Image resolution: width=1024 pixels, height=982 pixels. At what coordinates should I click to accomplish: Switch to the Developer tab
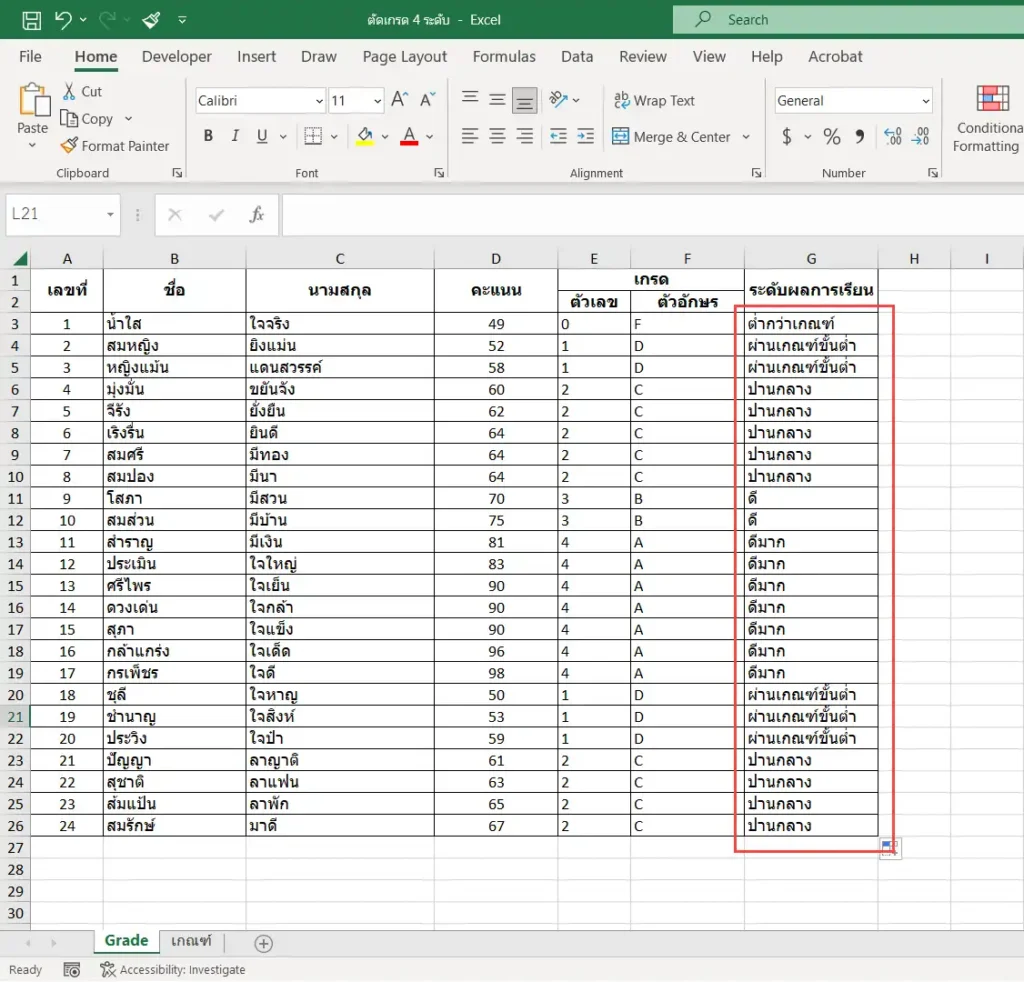(x=176, y=57)
